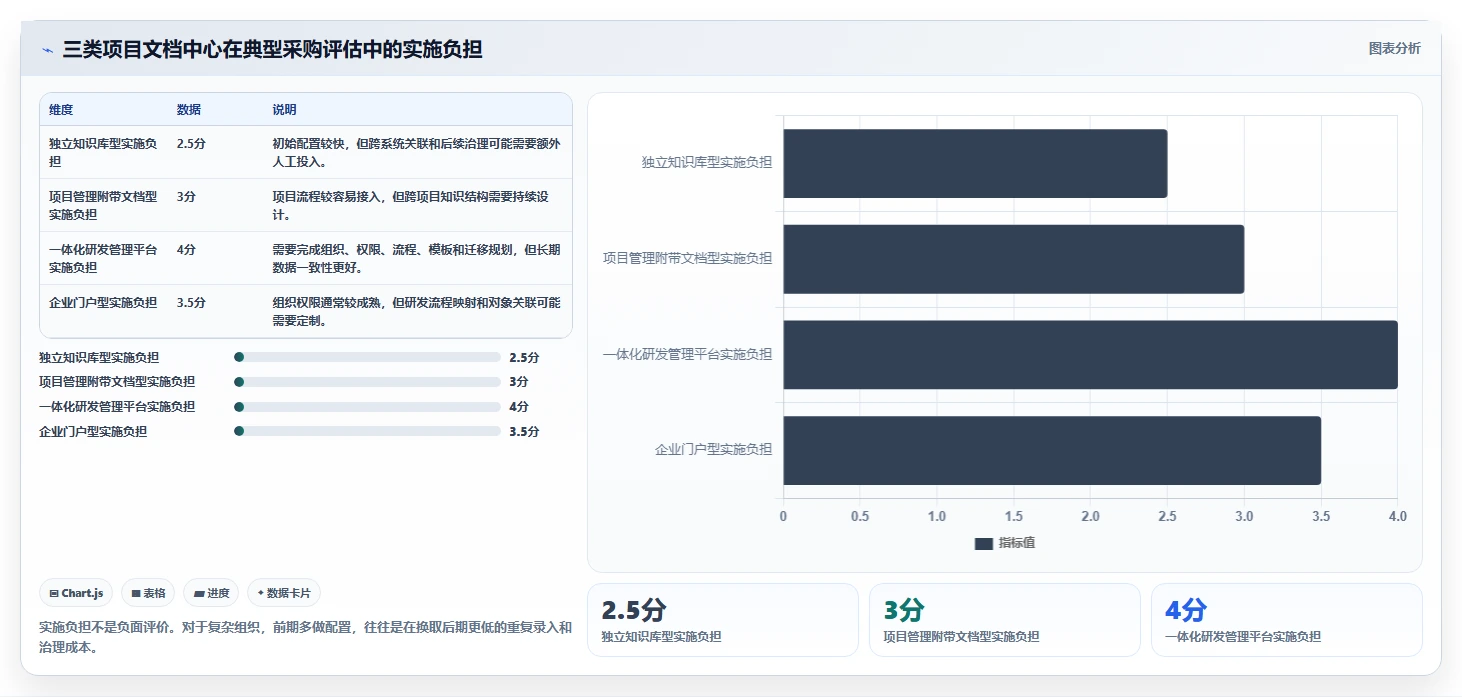Click the 一体化研发管理平台实施负担 progress bar
Screen dimensions: 1462x697
pyautogui.click(x=367, y=407)
